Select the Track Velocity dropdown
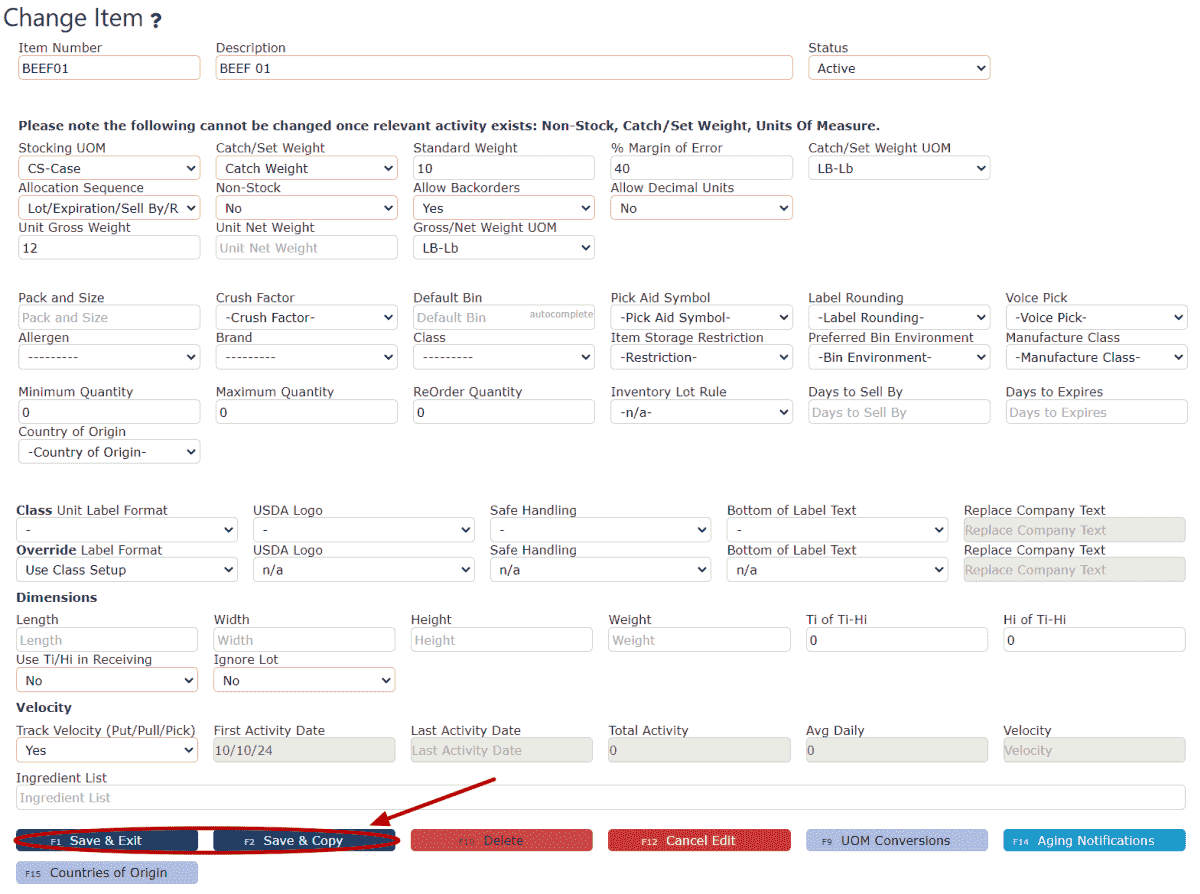The image size is (1200, 894). point(106,750)
